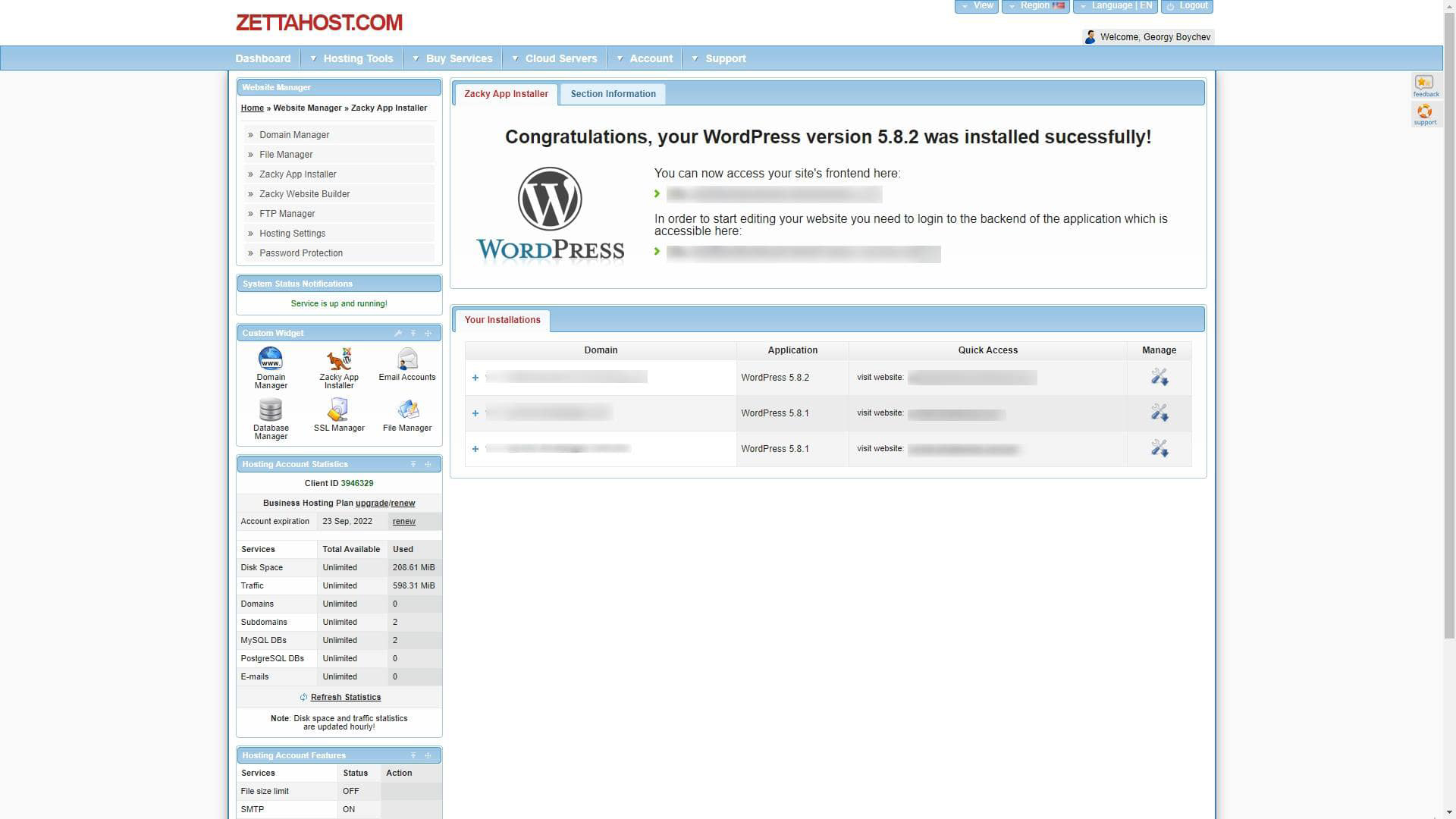The width and height of the screenshot is (1456, 819).
Task: Open the View dropdown at top
Action: click(x=977, y=6)
